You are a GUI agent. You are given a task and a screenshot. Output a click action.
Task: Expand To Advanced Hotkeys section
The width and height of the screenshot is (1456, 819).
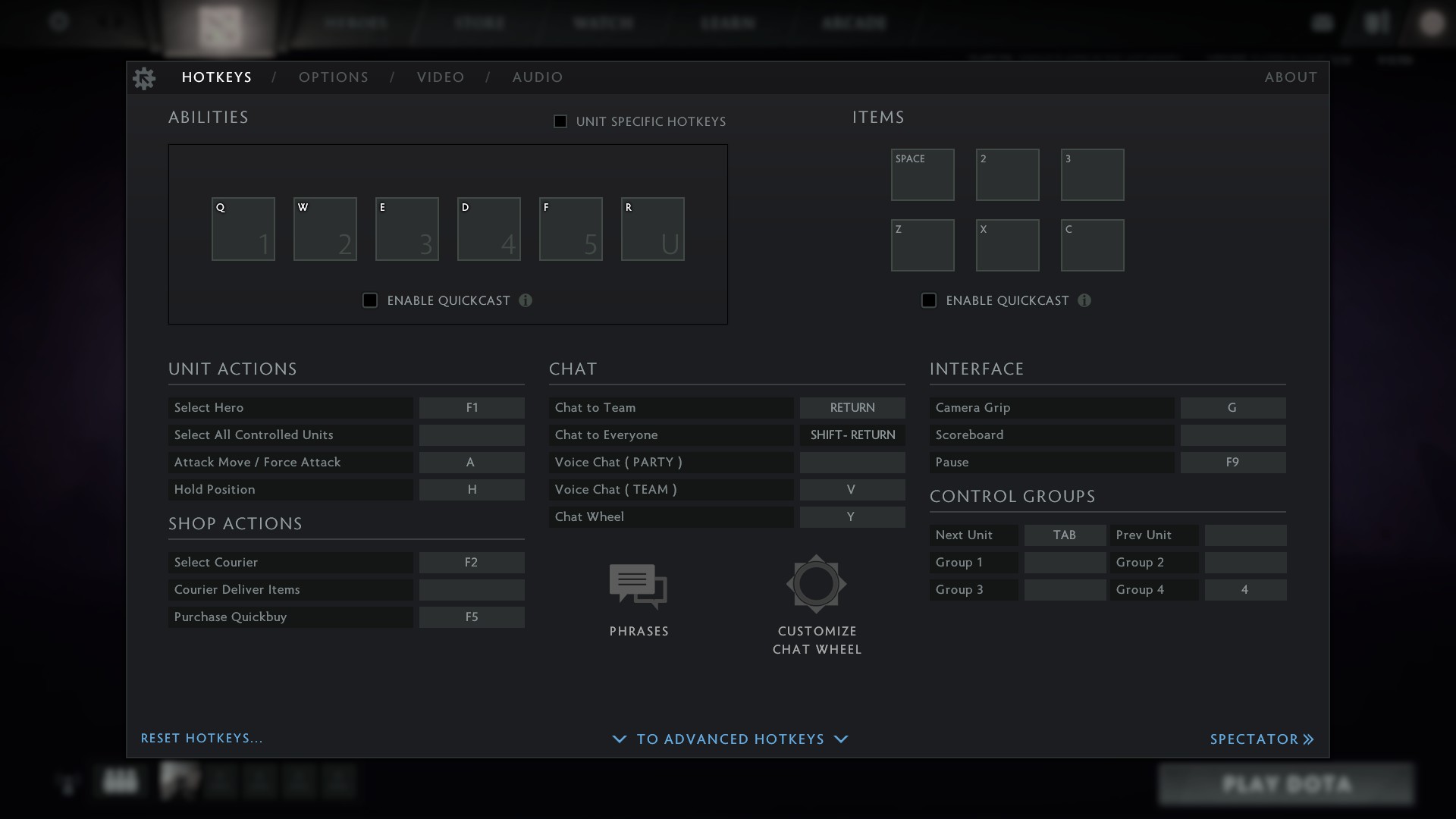(730, 739)
